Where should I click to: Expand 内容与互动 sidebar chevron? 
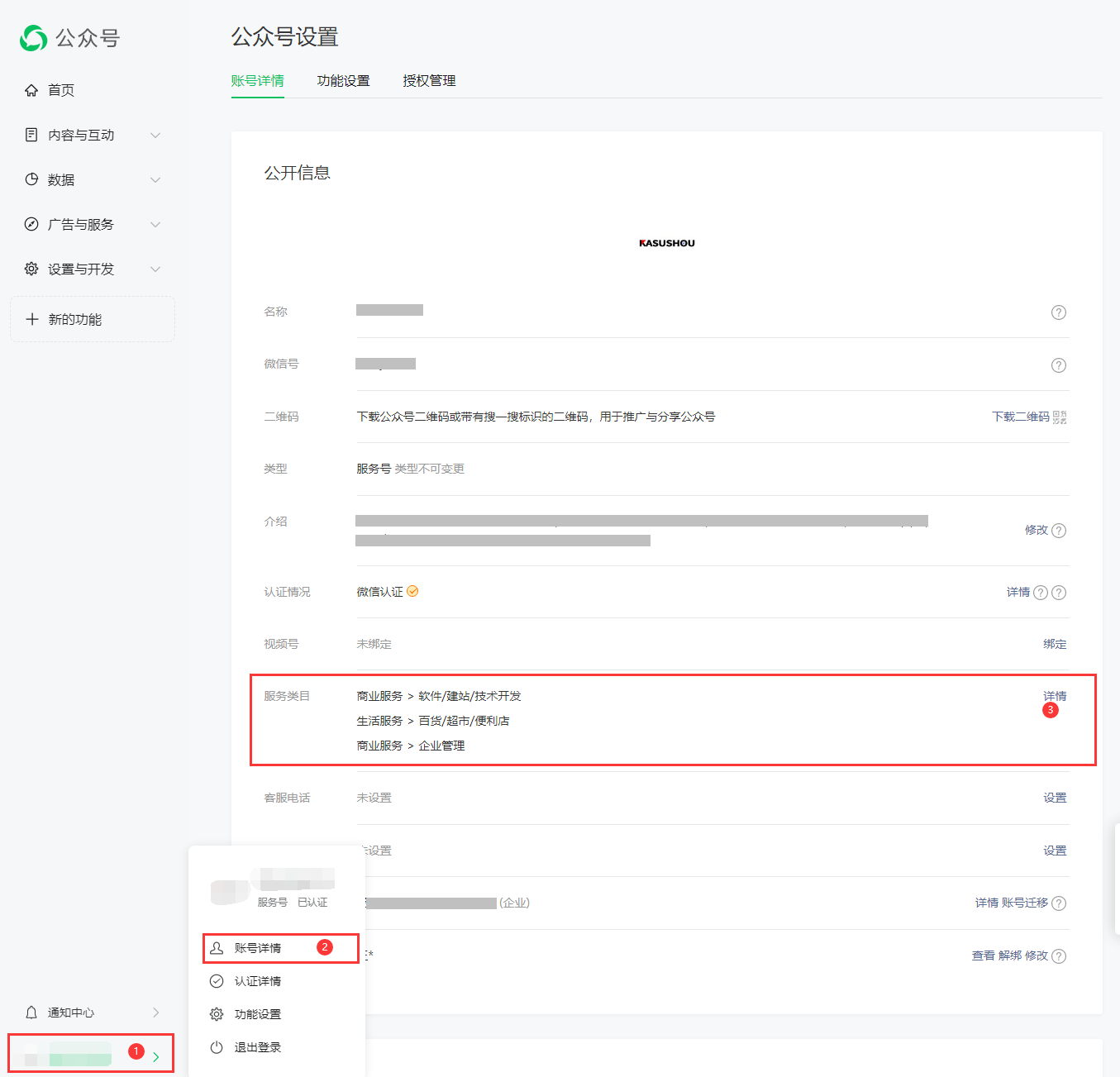click(155, 135)
